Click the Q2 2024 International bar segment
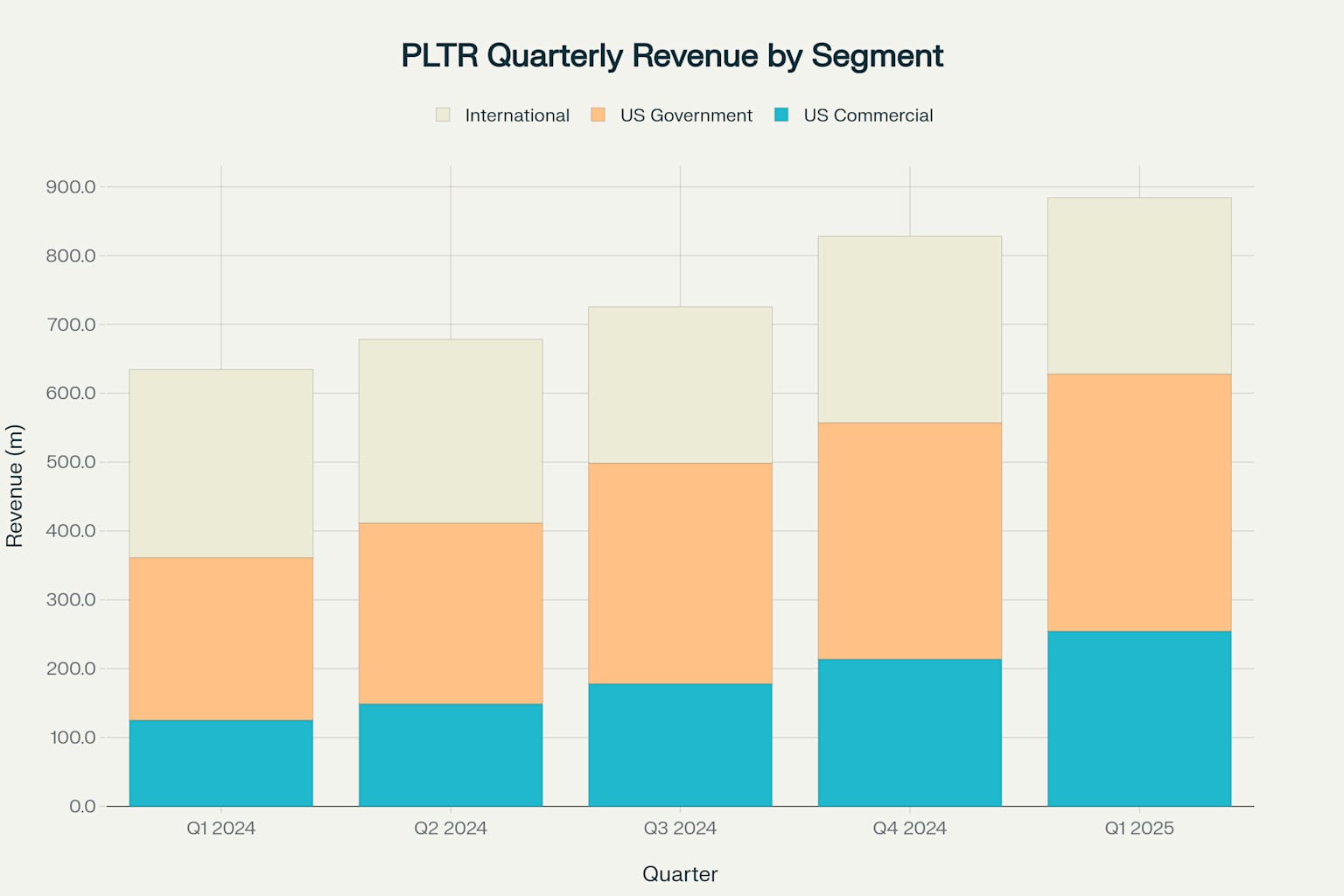Viewport: 1344px width, 896px height. 451,431
